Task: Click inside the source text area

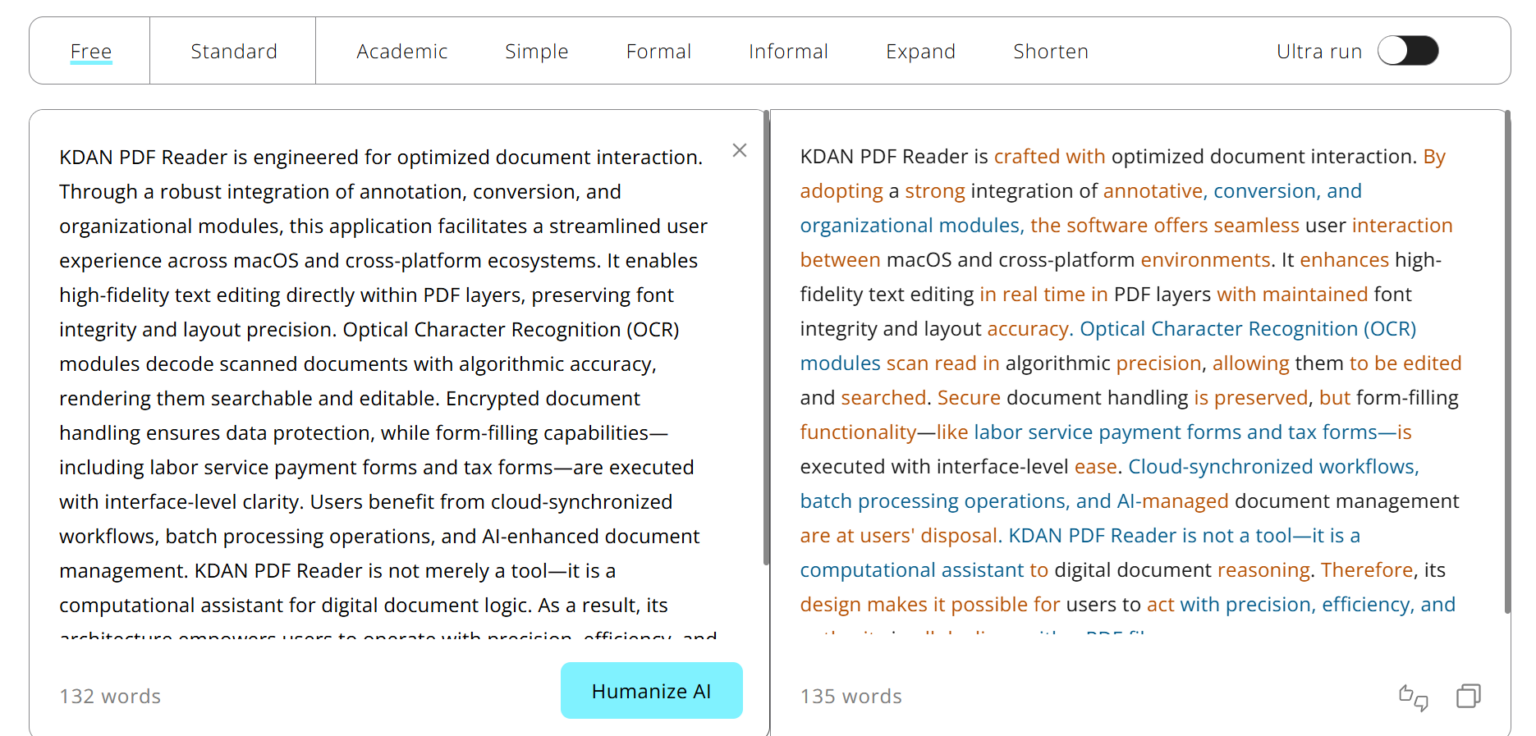Action: coord(380,380)
